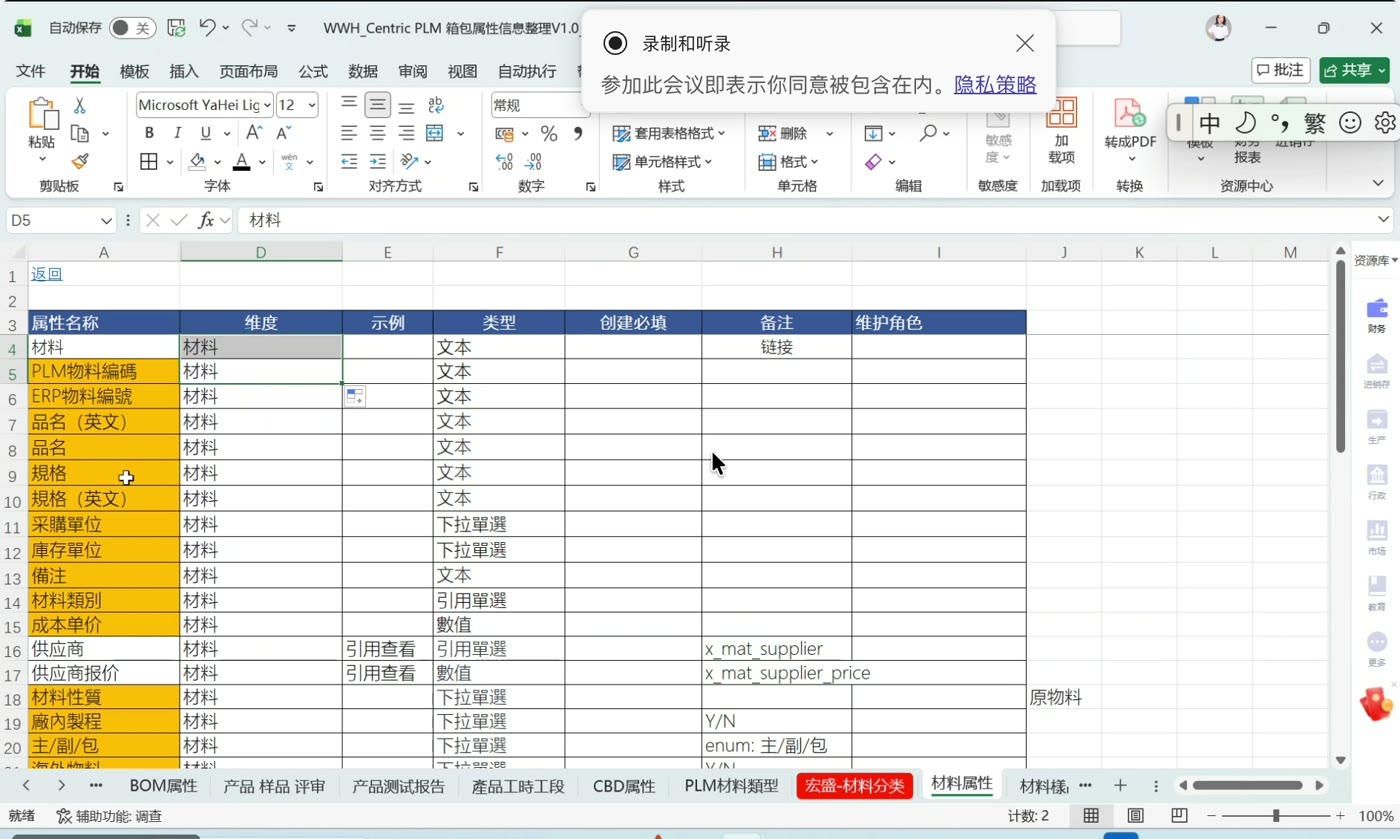
Task: Open the font size dropdown
Action: 311,105
